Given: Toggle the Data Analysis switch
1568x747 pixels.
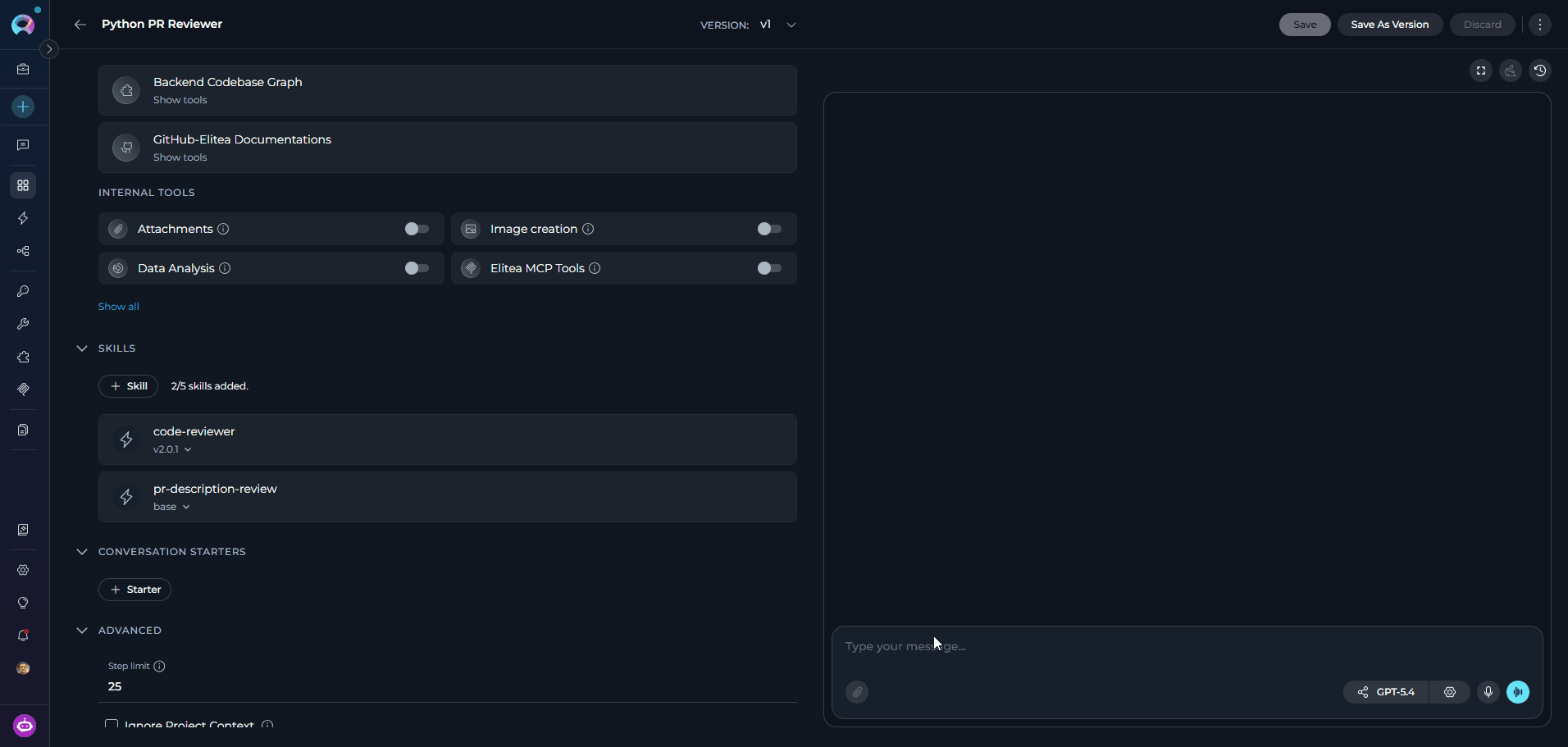Looking at the screenshot, I should tap(417, 268).
